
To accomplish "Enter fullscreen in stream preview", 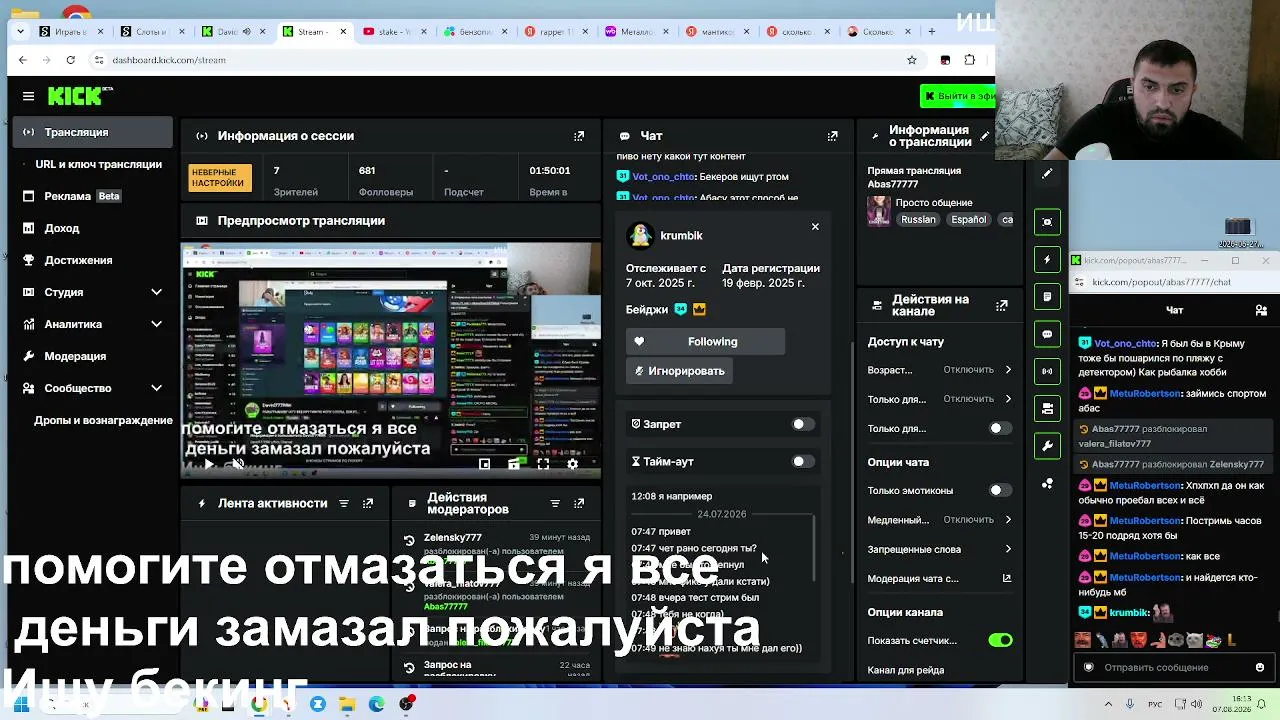I will point(543,464).
